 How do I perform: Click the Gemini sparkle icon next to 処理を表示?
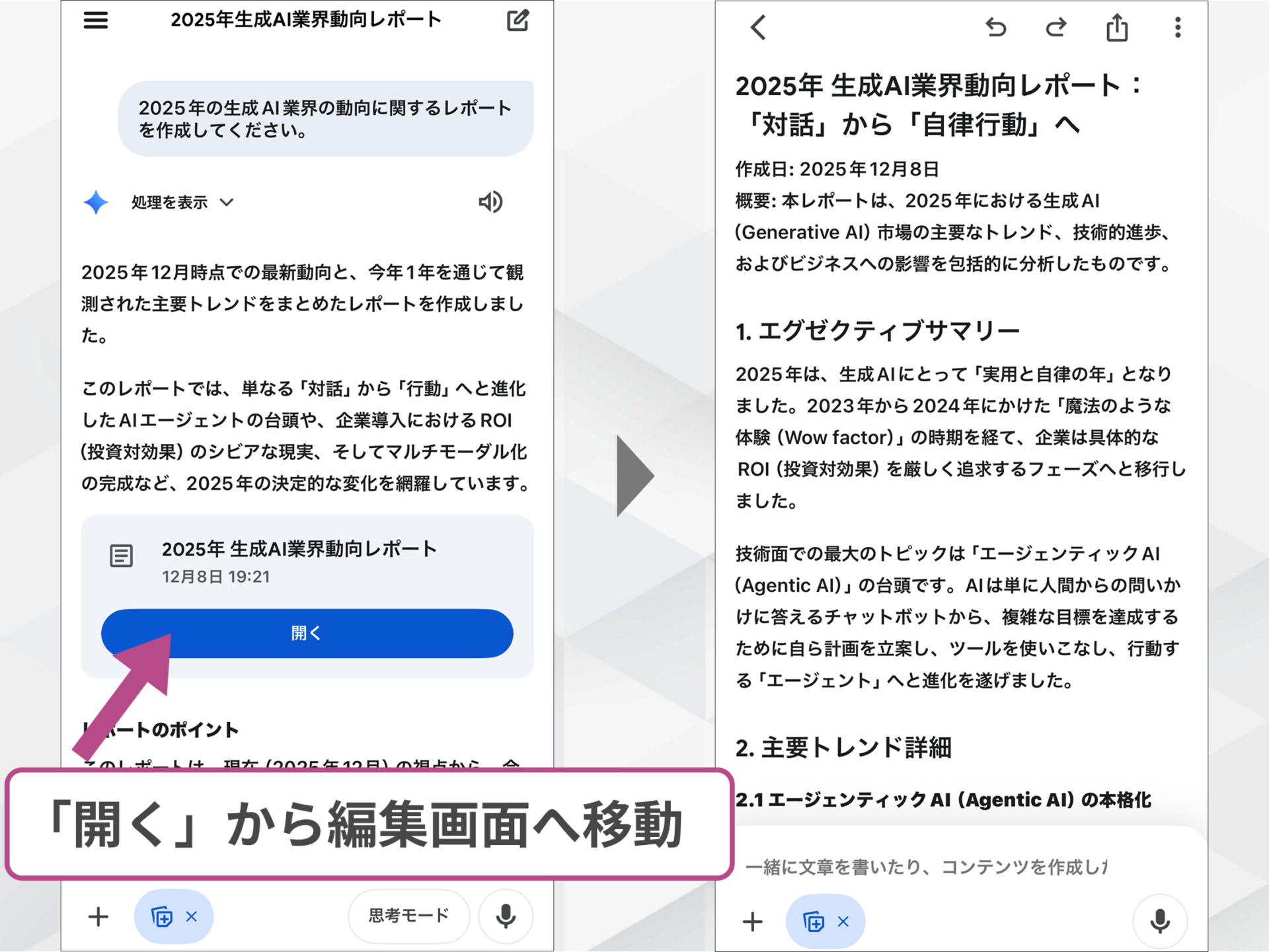[x=96, y=202]
